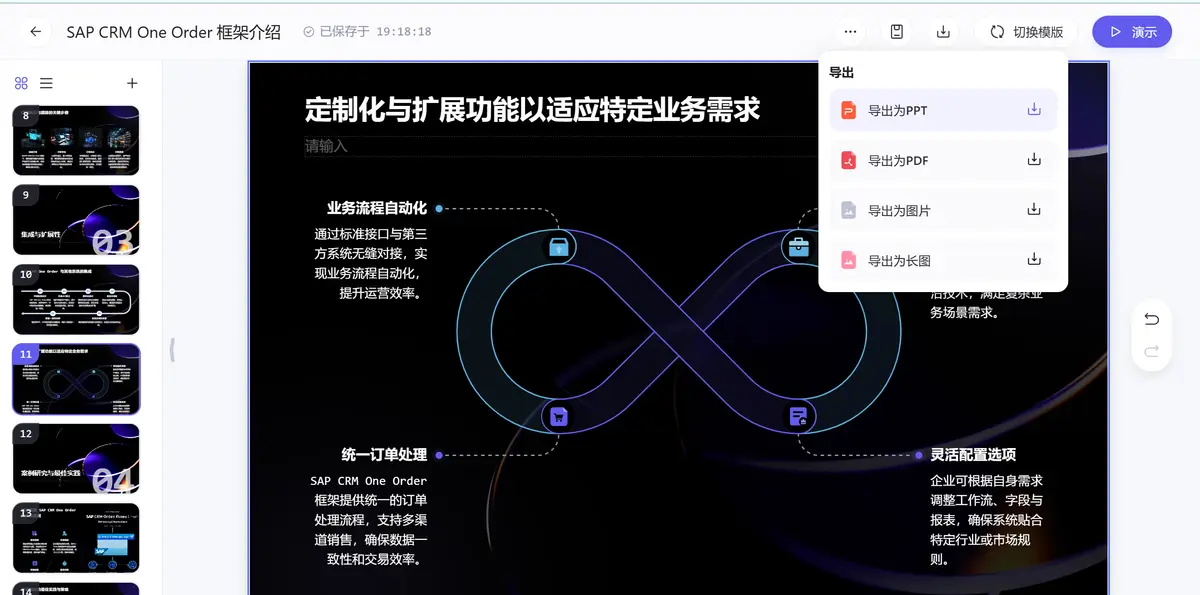Click download arrow beside 导出为长图
1200x595 pixels.
click(1034, 260)
